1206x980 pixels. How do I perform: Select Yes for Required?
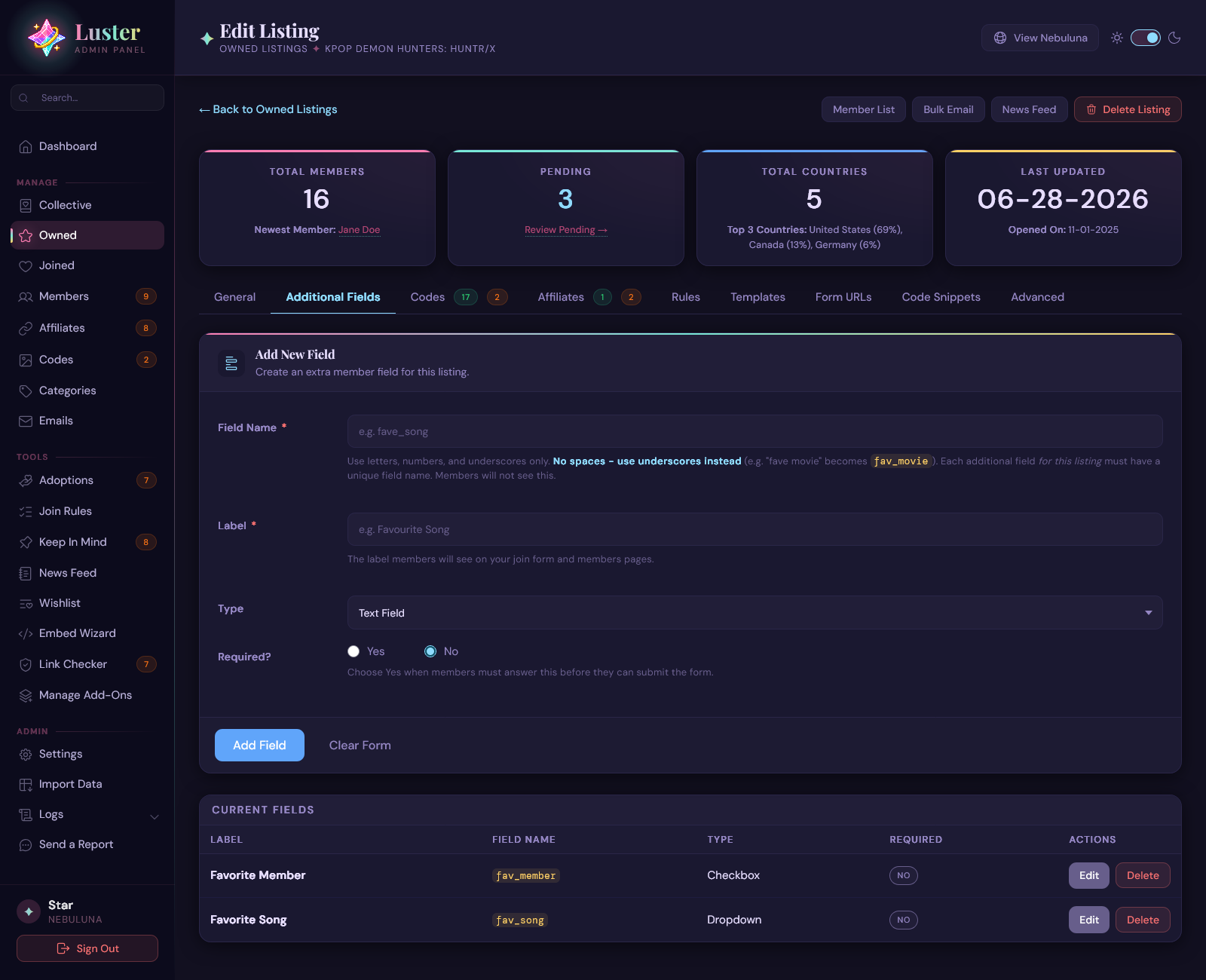coord(354,651)
